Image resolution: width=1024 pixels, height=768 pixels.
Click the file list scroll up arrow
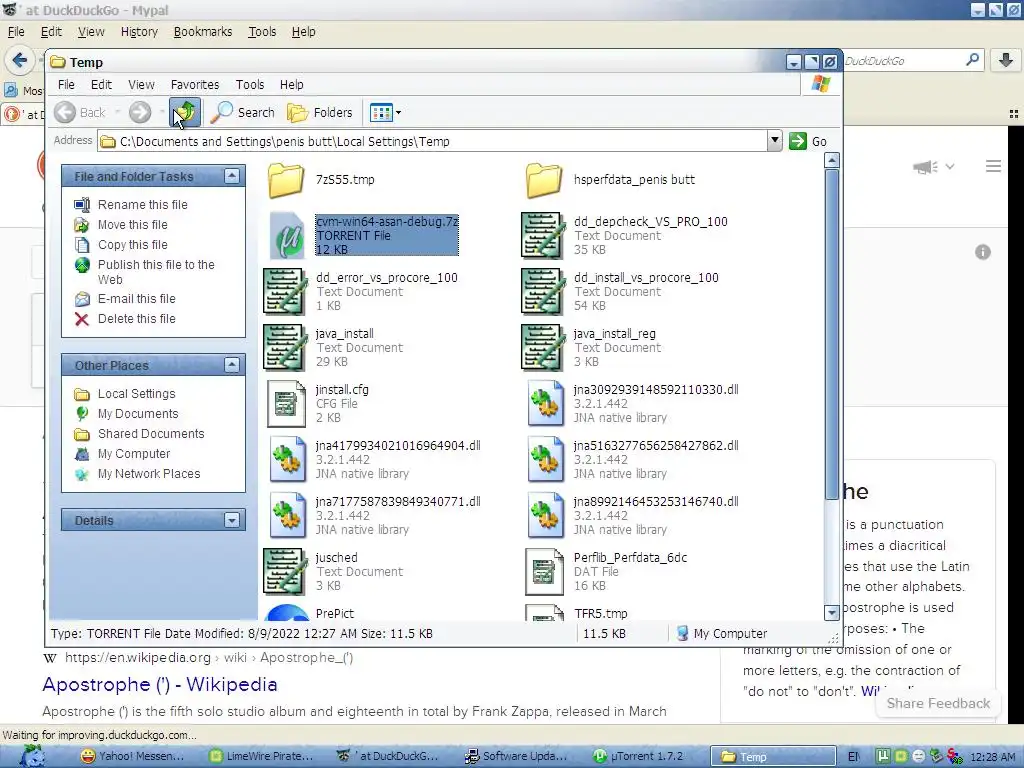click(x=831, y=160)
